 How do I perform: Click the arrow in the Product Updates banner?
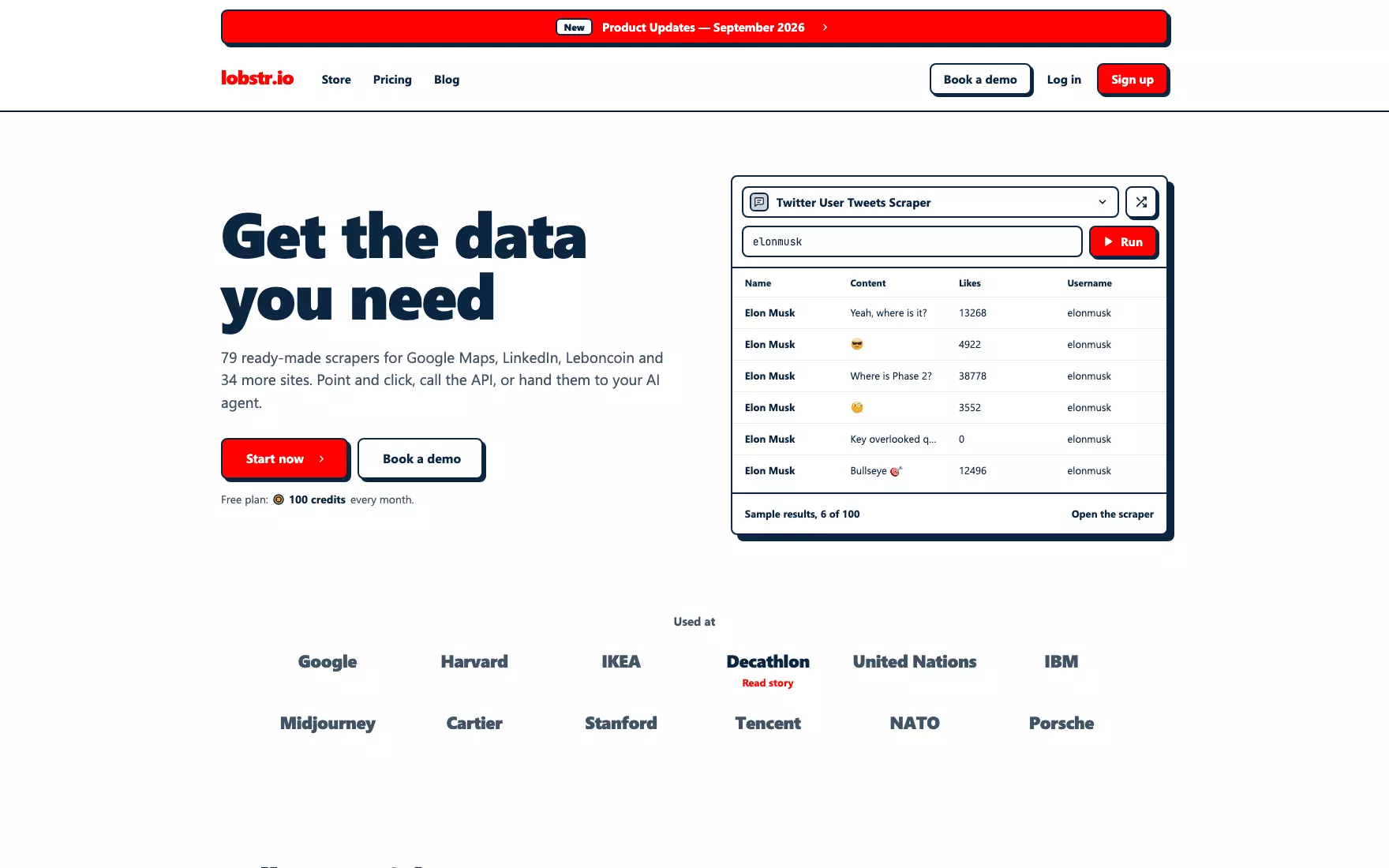click(825, 27)
